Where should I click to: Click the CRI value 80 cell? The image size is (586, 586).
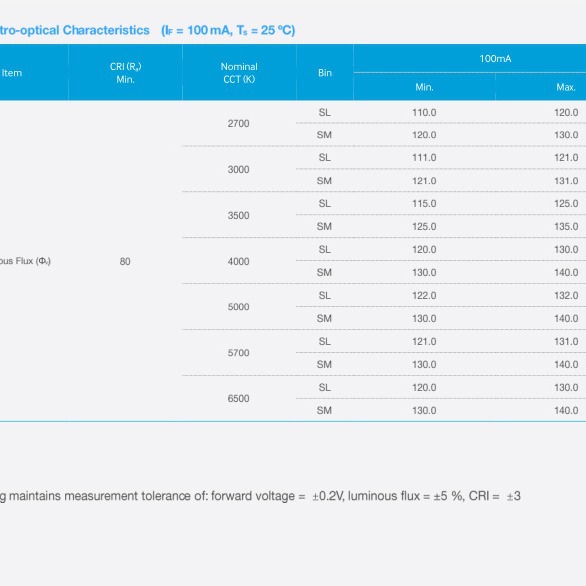coord(125,261)
